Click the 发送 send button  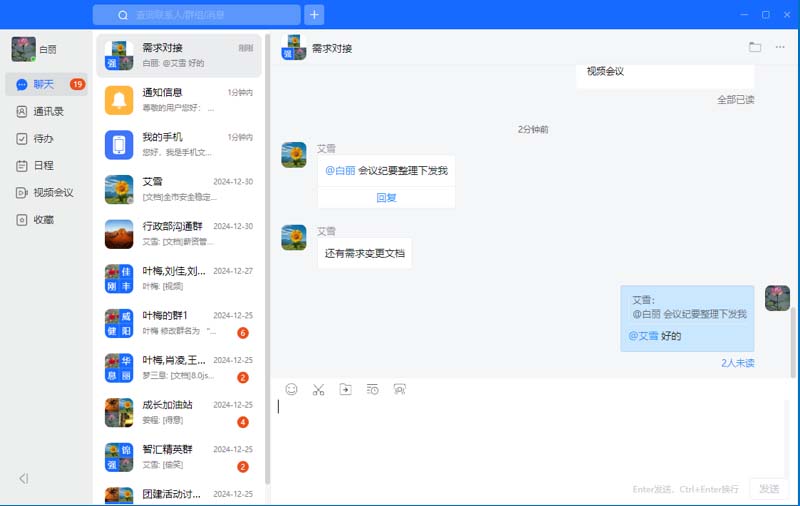tap(768, 489)
